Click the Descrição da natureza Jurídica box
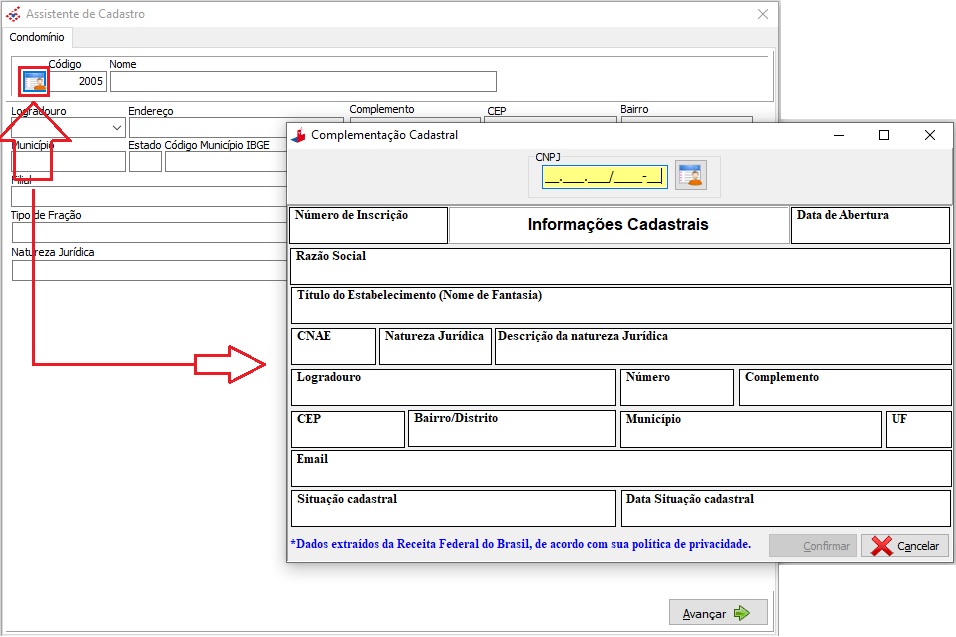The width and height of the screenshot is (956, 637). point(722,346)
